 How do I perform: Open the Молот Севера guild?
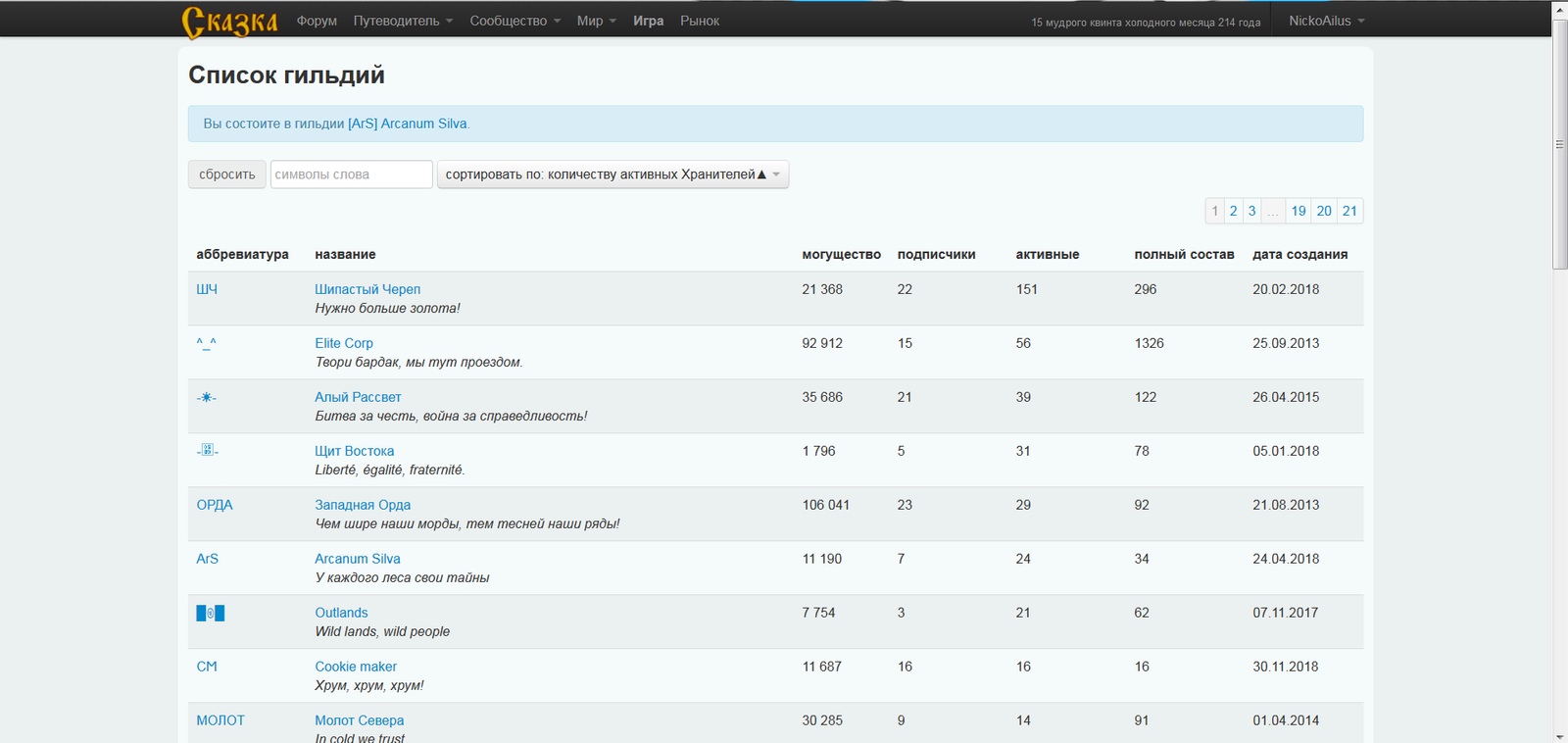click(x=360, y=720)
